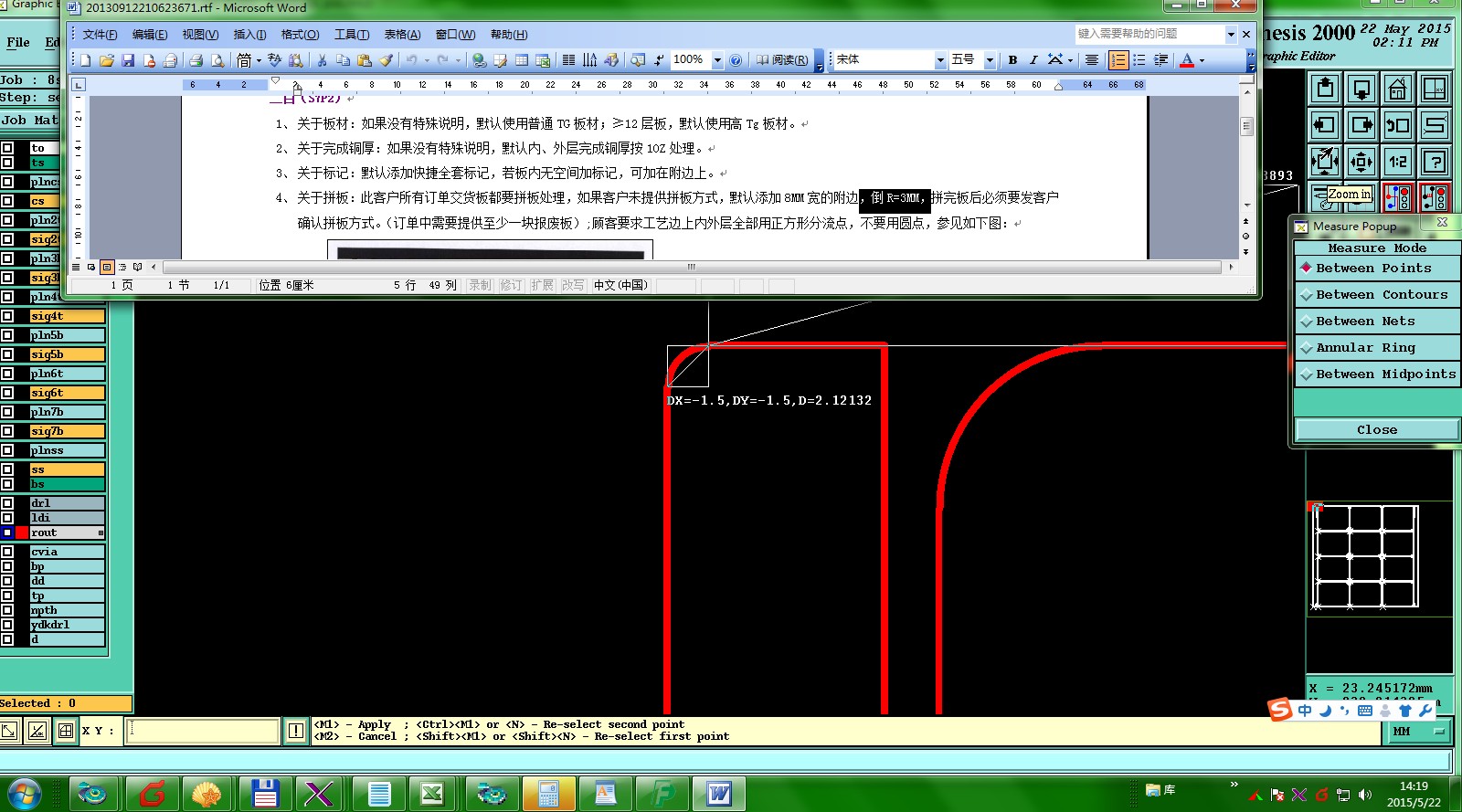
Task: Click the numbered list icon in Word
Action: point(1118,60)
